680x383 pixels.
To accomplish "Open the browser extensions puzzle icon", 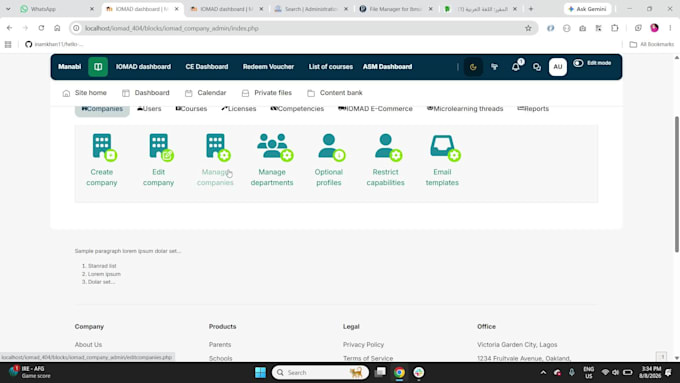I will 615,28.
